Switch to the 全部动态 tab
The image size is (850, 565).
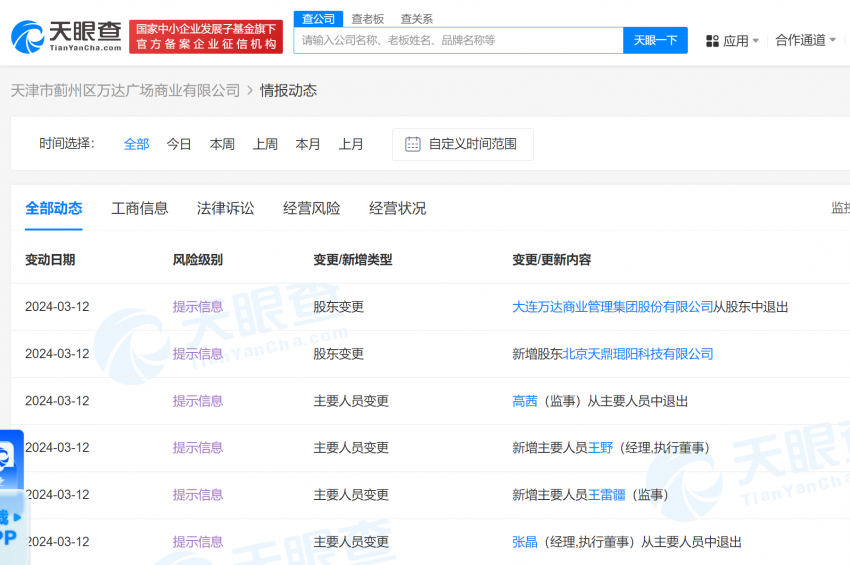pos(54,208)
